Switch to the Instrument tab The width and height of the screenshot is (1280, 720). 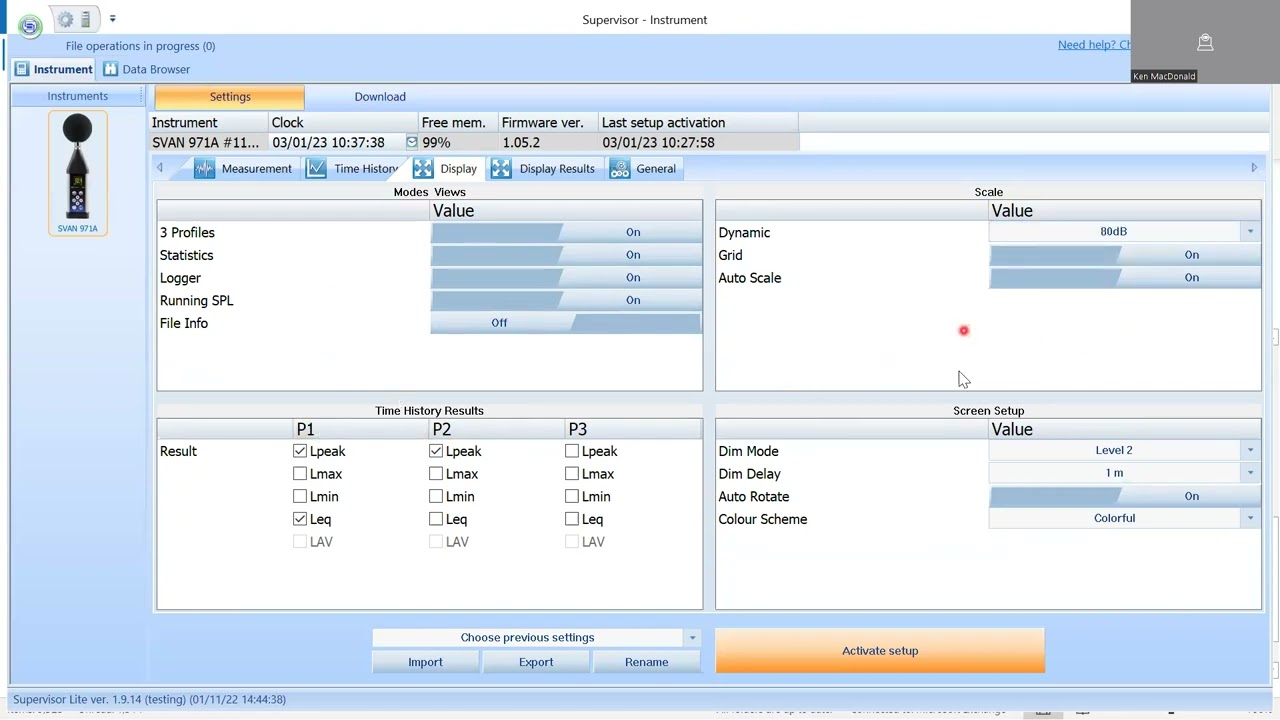click(53, 69)
